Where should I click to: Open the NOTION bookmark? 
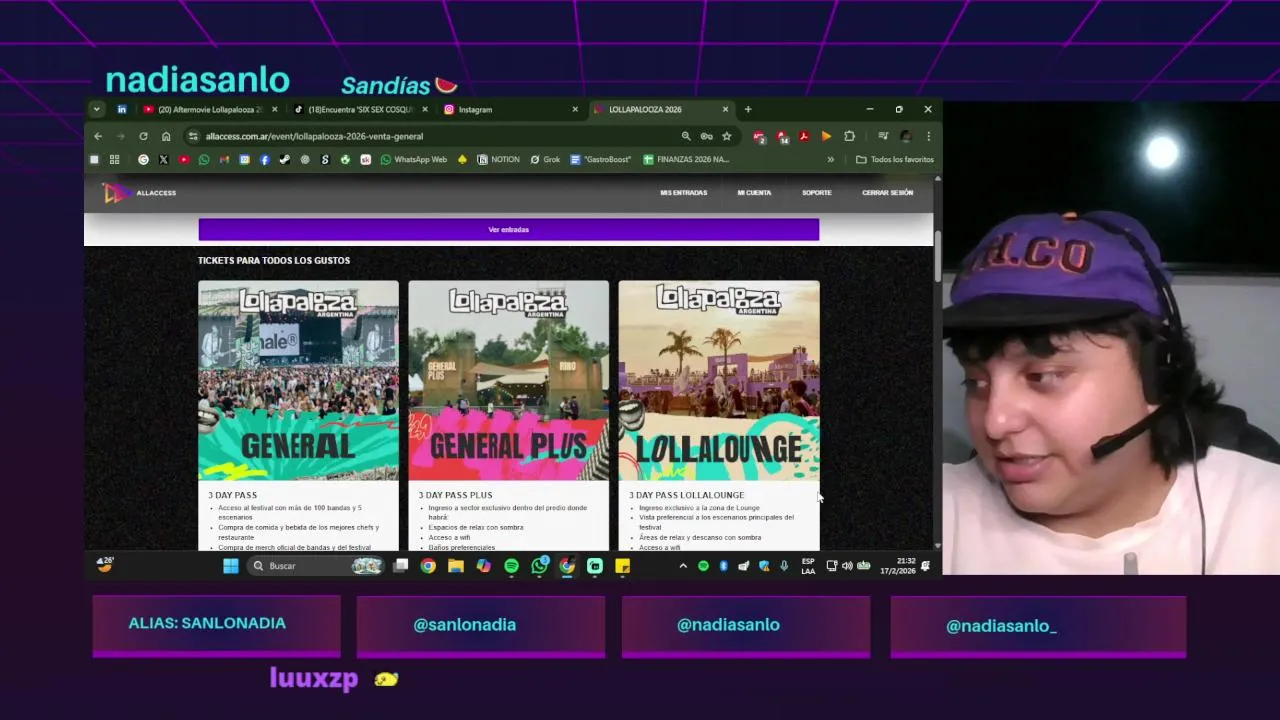click(x=499, y=159)
